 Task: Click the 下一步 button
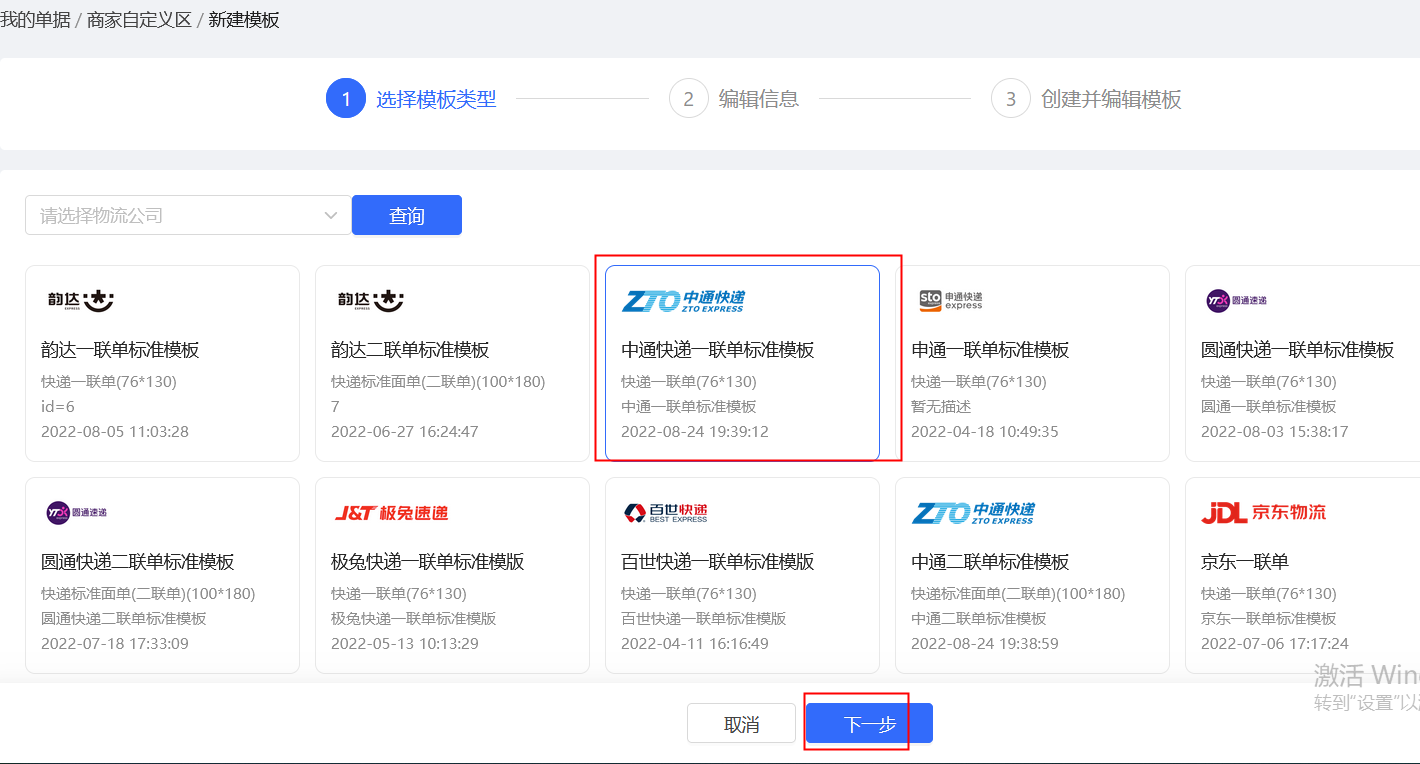point(869,724)
